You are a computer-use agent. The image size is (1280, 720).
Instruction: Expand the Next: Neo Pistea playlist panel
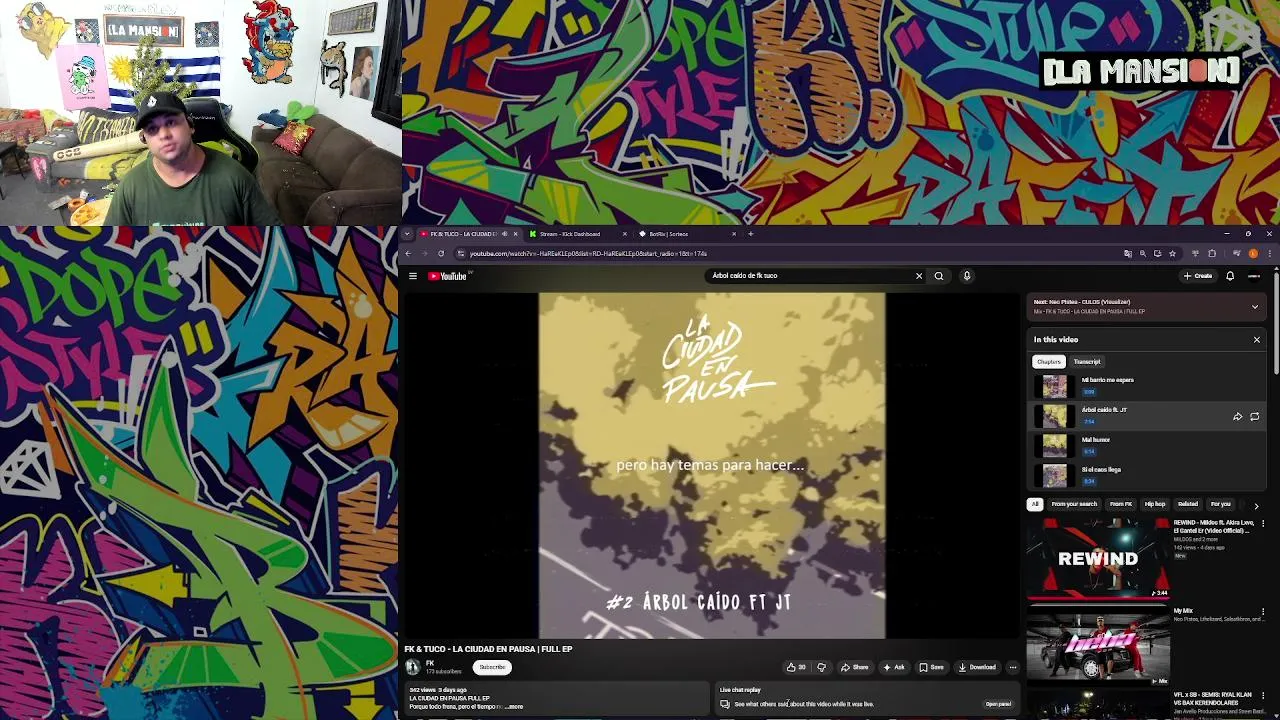tap(1255, 307)
